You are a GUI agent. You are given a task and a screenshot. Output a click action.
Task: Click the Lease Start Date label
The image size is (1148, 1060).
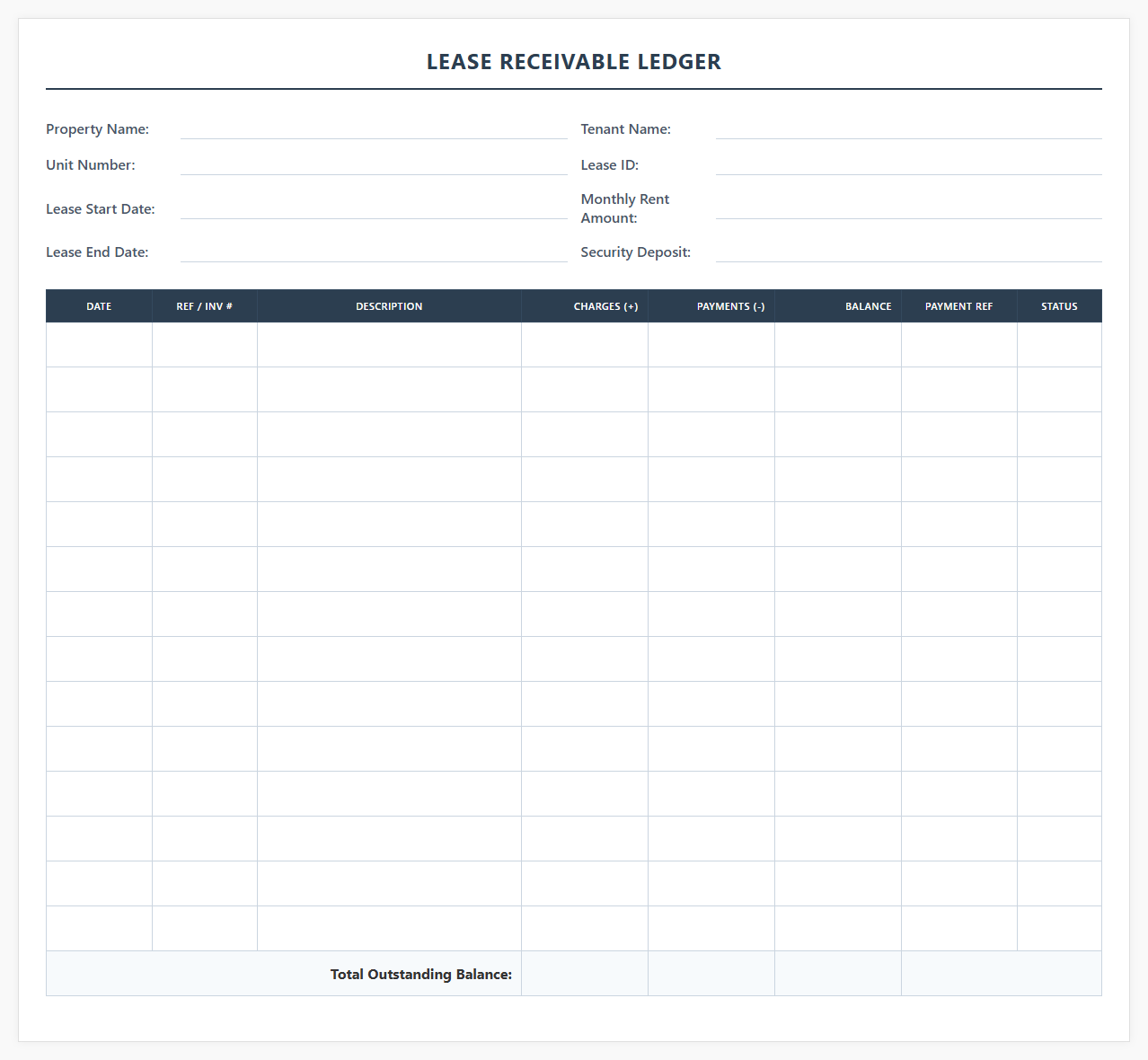tap(101, 209)
